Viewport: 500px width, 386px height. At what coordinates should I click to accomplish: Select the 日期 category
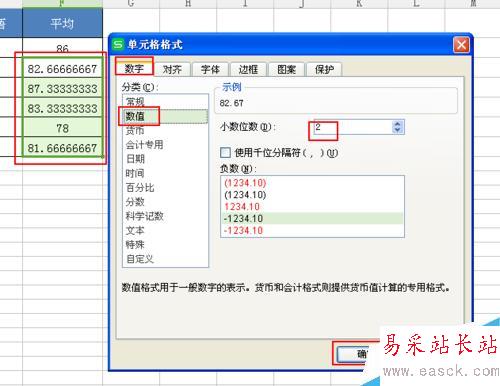[x=166, y=159]
